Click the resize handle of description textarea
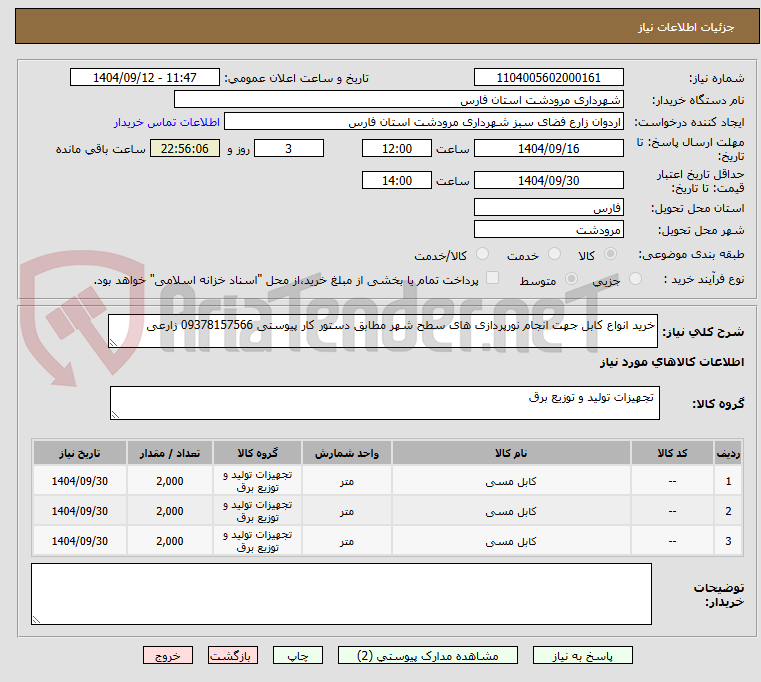The image size is (761, 682). [x=113, y=343]
